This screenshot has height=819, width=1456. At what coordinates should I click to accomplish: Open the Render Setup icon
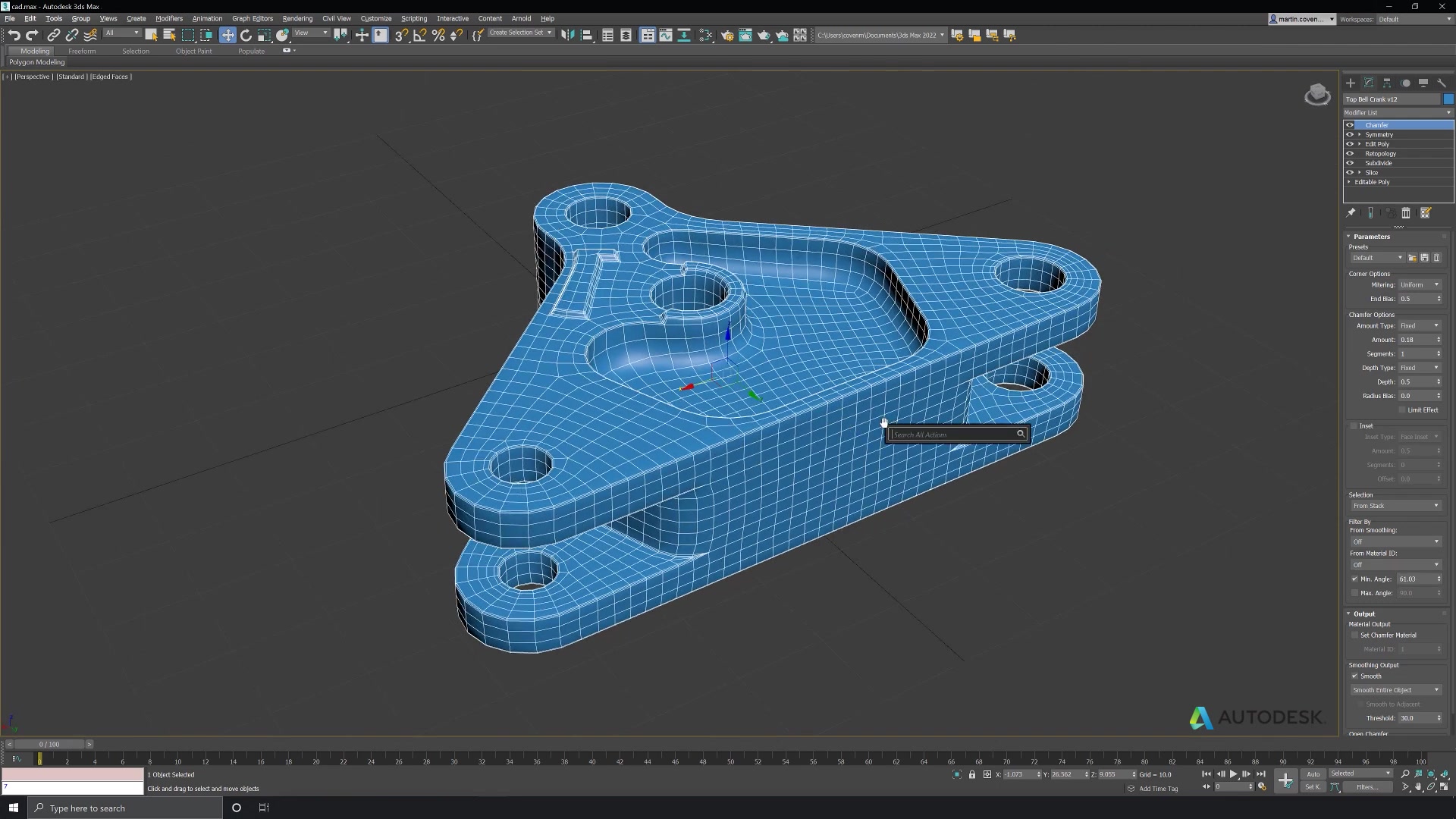tap(727, 35)
